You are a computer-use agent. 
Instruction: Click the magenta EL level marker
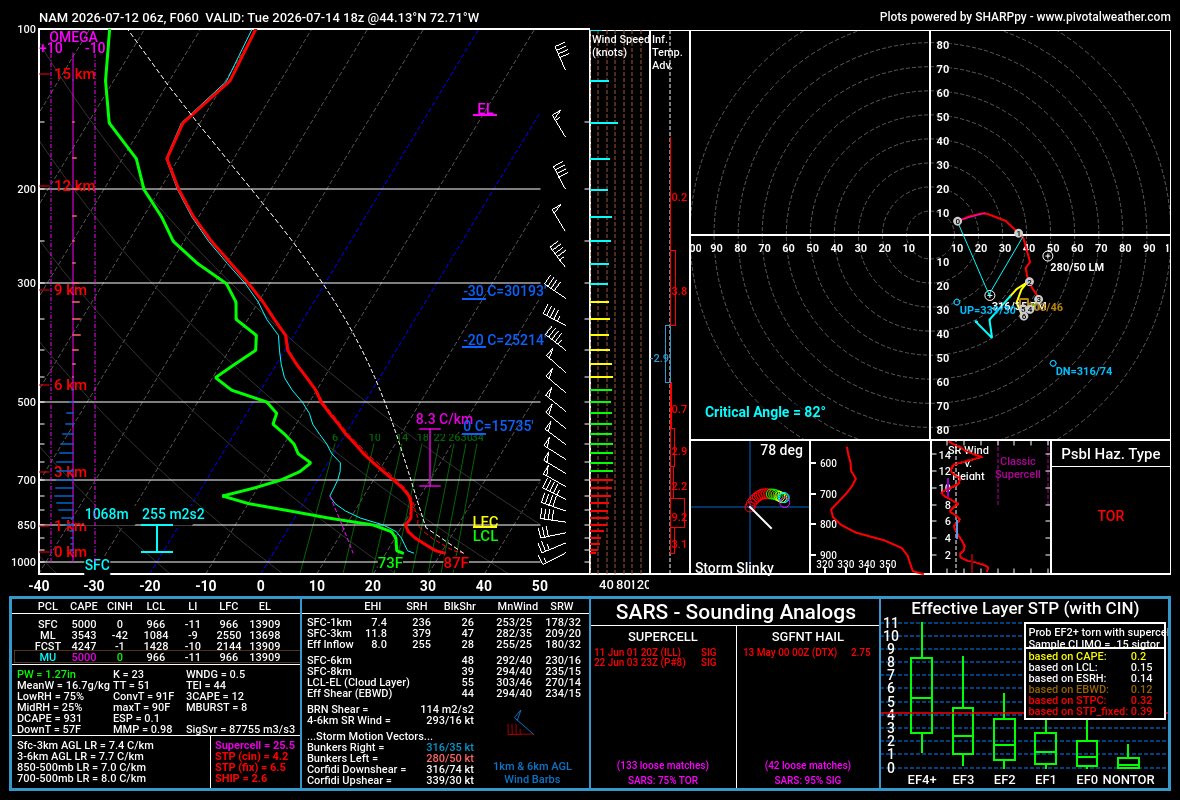pyautogui.click(x=485, y=108)
